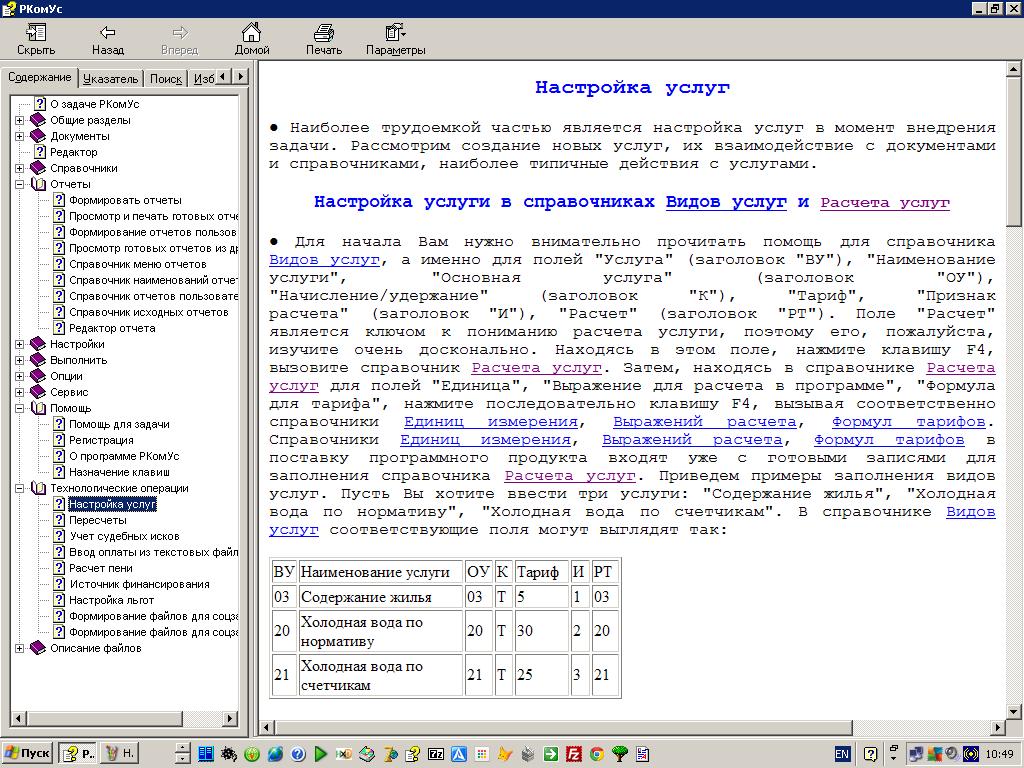Click the page icon beside Редактор
This screenshot has width=1024, height=768.
40,152
